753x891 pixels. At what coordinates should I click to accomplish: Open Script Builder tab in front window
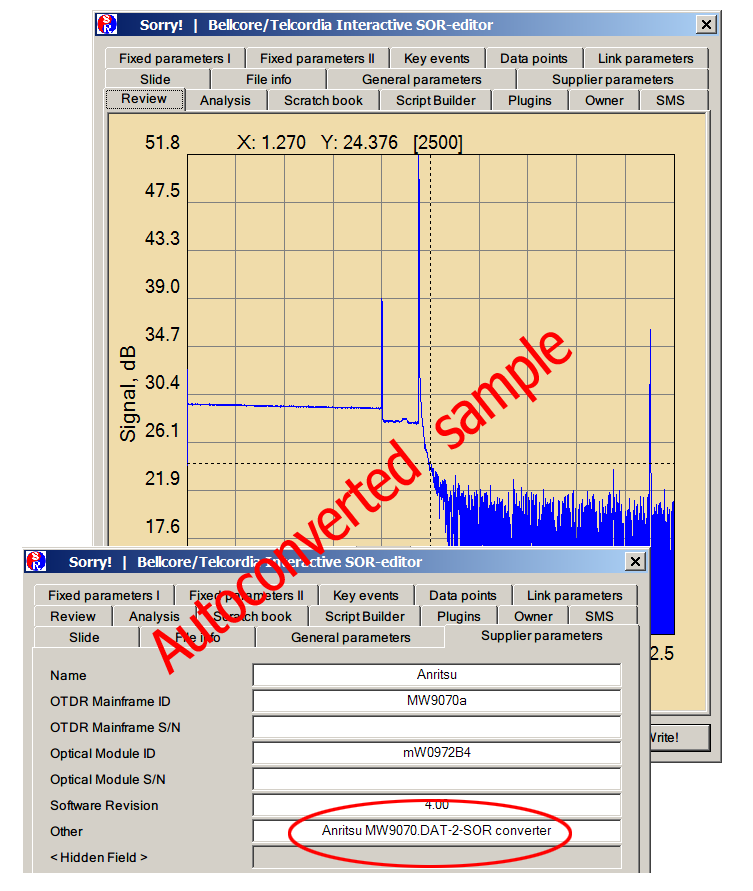365,617
